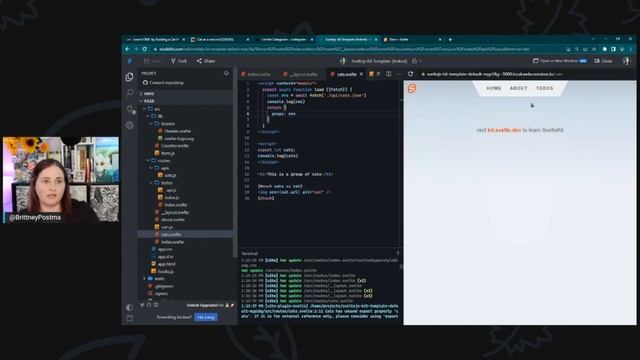The width and height of the screenshot is (640, 360).
Task: Click the Fork button
Action: (179, 61)
